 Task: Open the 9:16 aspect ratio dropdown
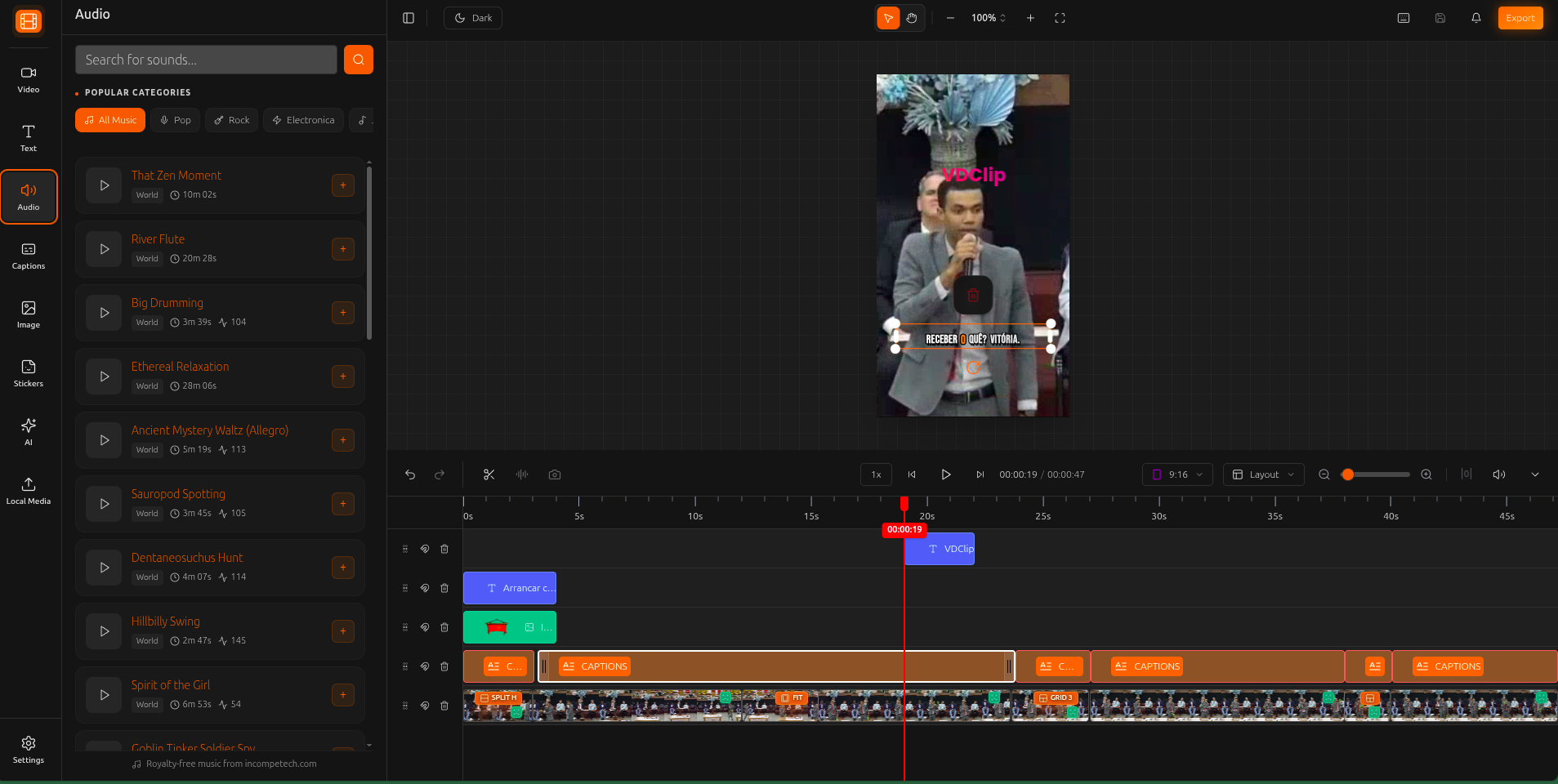pyautogui.click(x=1176, y=474)
